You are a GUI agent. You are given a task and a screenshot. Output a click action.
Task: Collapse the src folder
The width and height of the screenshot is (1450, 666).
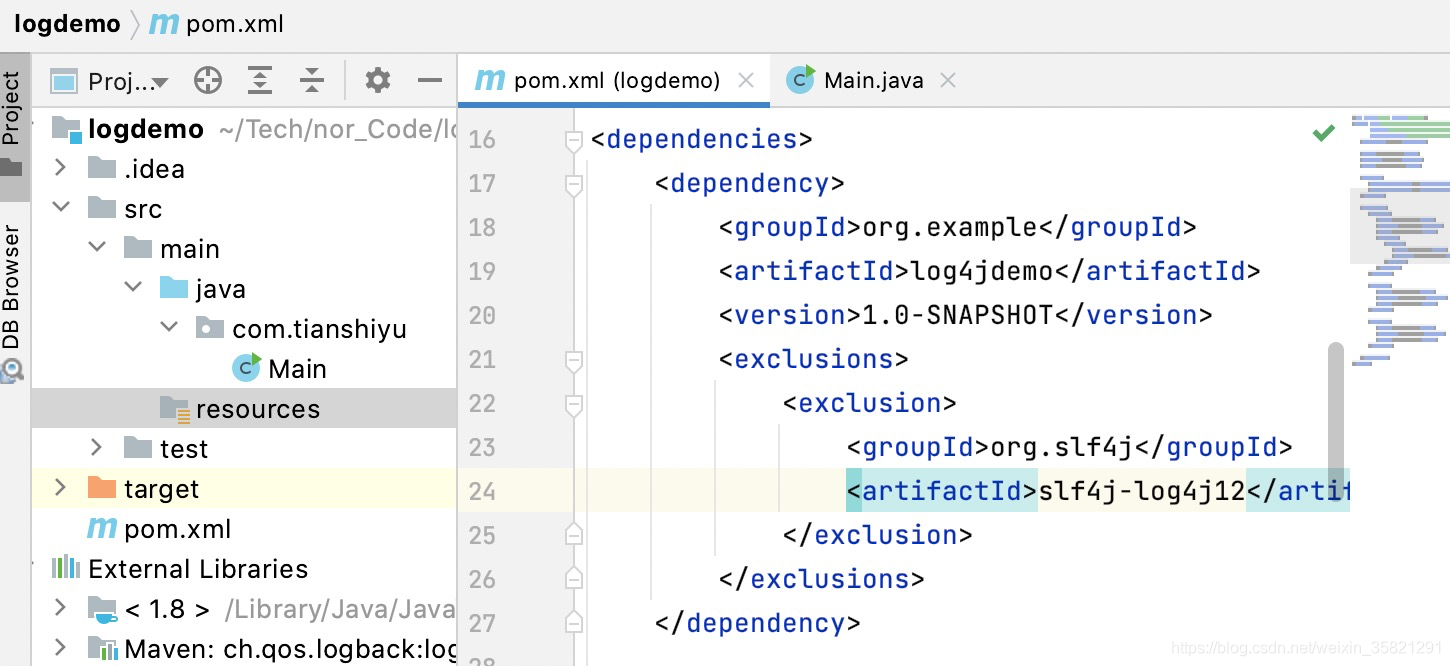pos(60,208)
